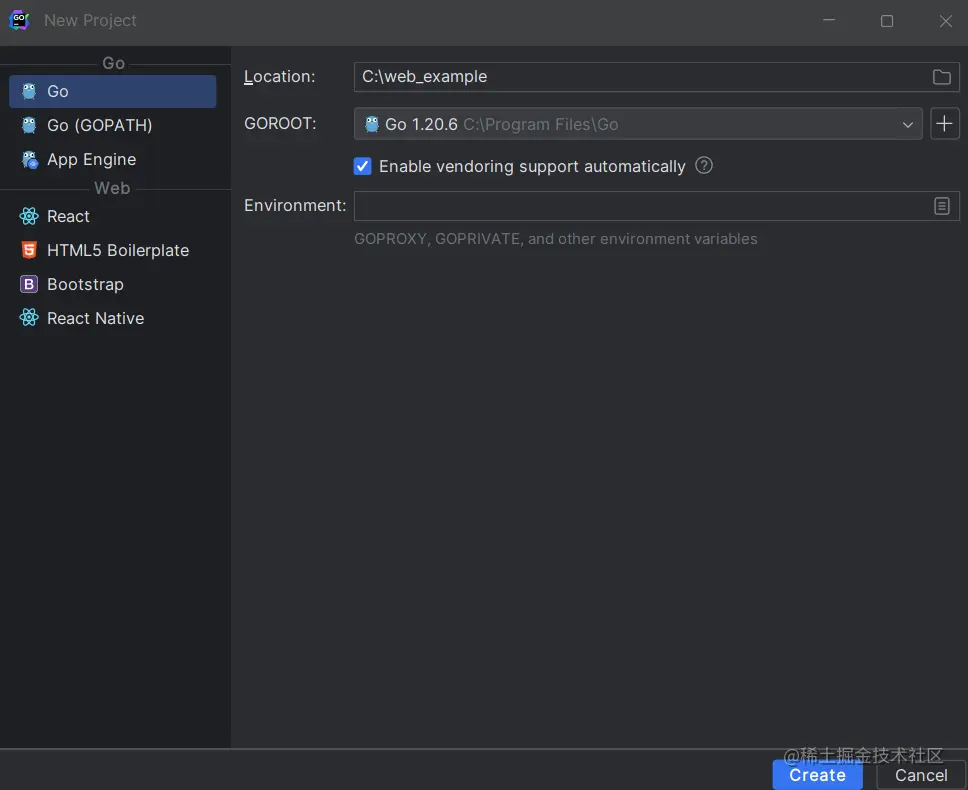
Task: Click the GoLand logo in title bar
Action: pyautogui.click(x=19, y=20)
